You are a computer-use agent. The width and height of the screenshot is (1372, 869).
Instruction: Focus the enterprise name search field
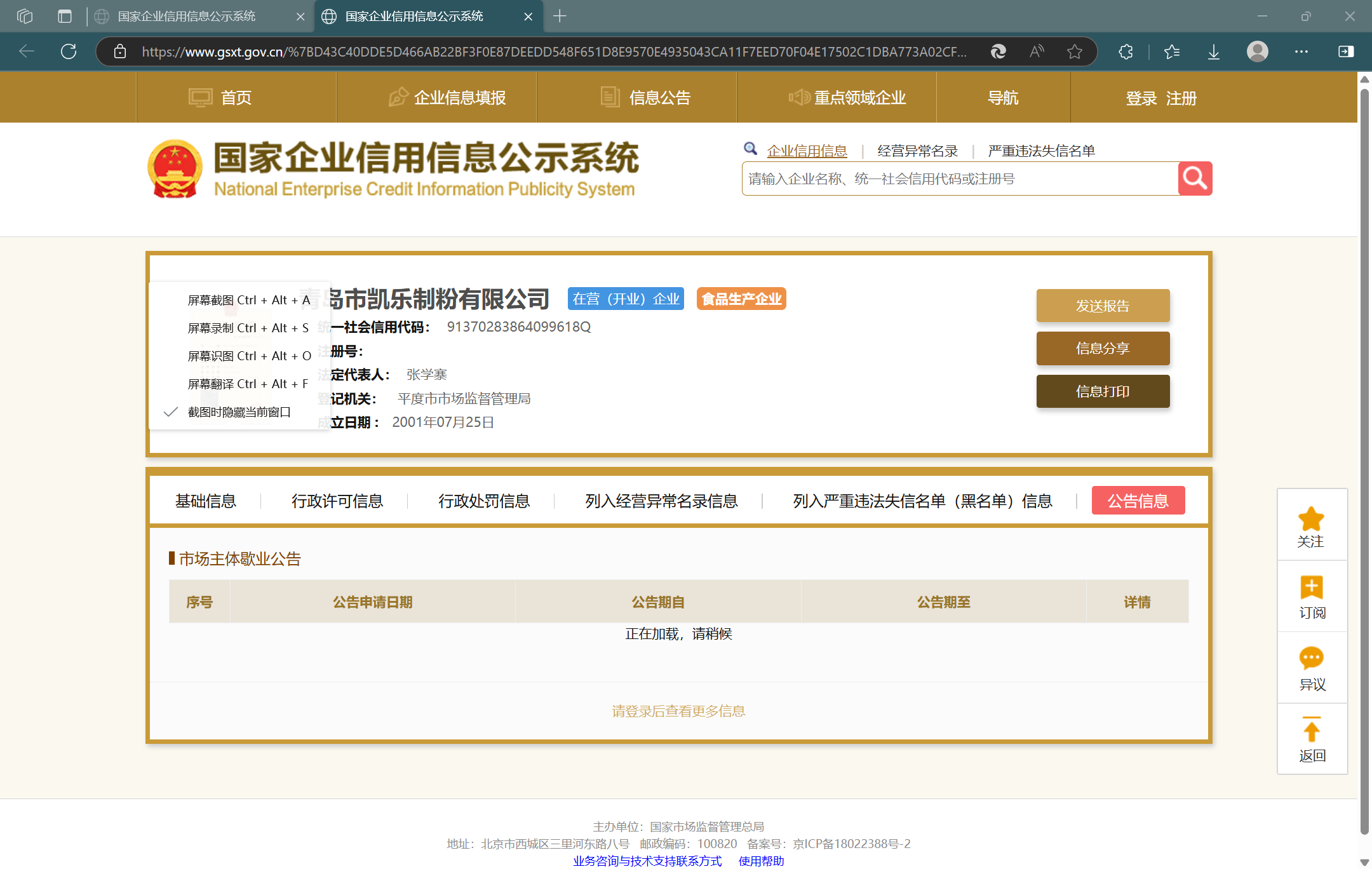pyautogui.click(x=960, y=179)
